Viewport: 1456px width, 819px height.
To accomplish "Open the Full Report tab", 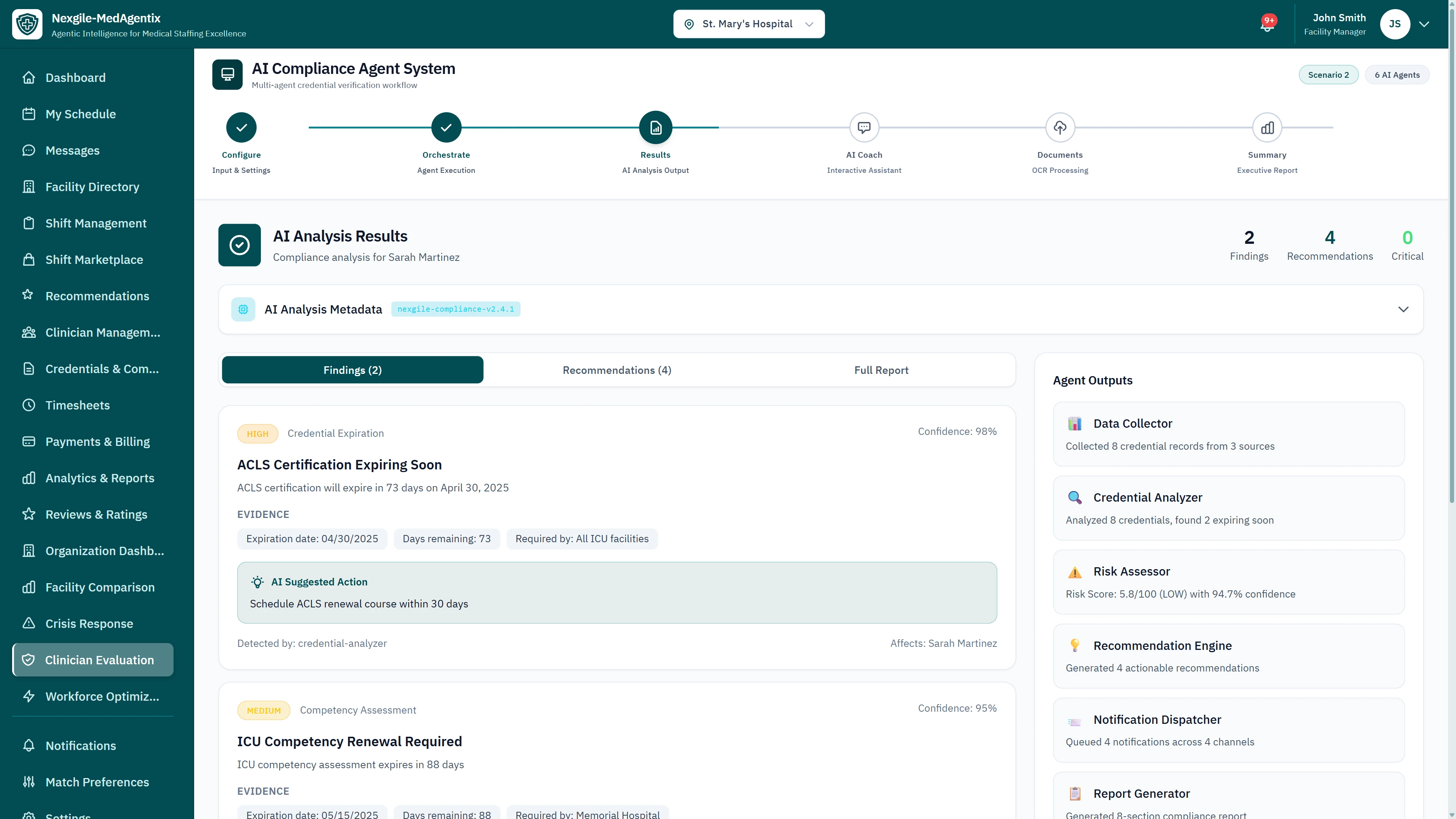I will (881, 370).
